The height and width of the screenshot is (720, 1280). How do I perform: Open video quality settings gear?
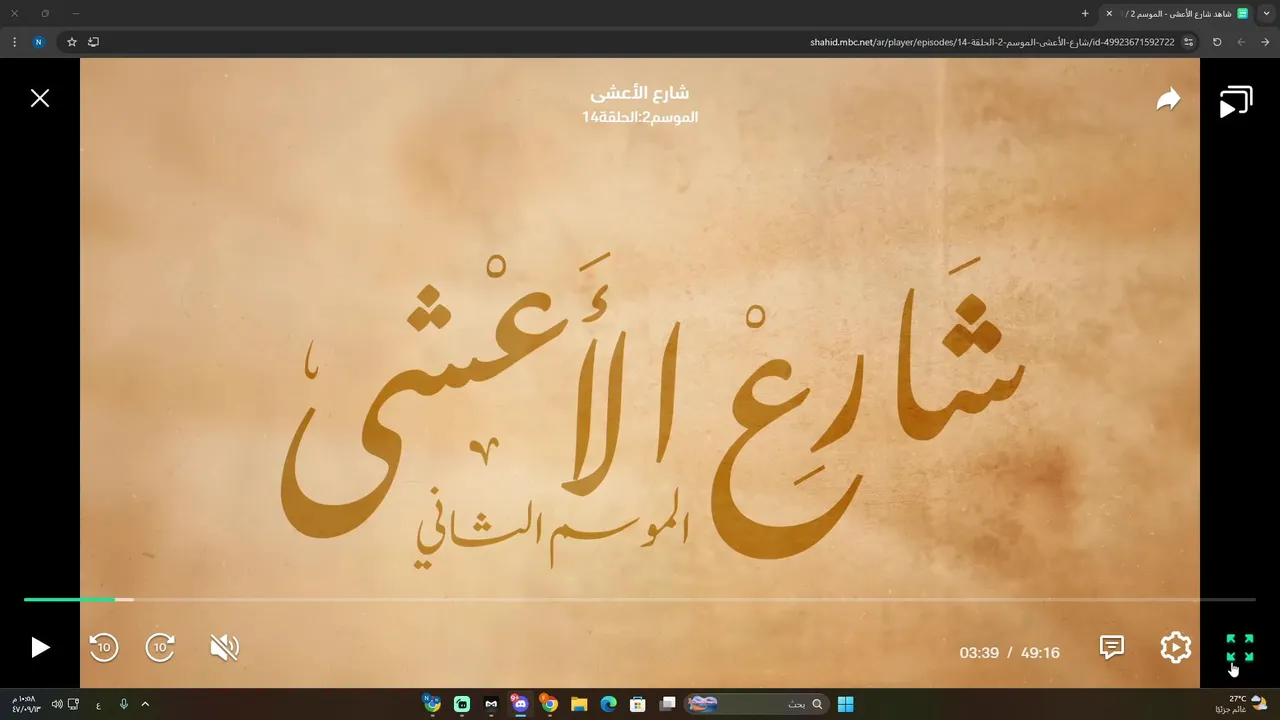click(x=1176, y=648)
